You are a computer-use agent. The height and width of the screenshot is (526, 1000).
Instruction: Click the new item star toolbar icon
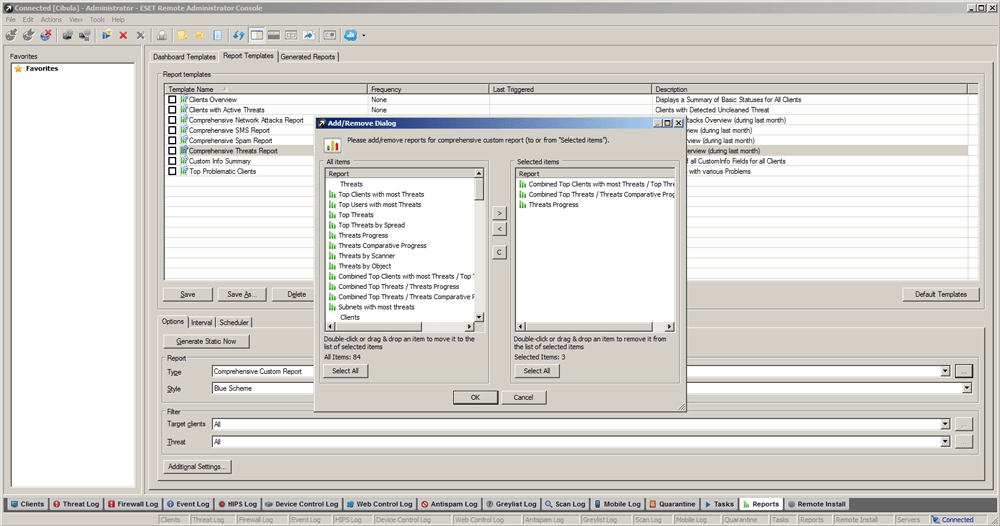pyautogui.click(x=107, y=36)
